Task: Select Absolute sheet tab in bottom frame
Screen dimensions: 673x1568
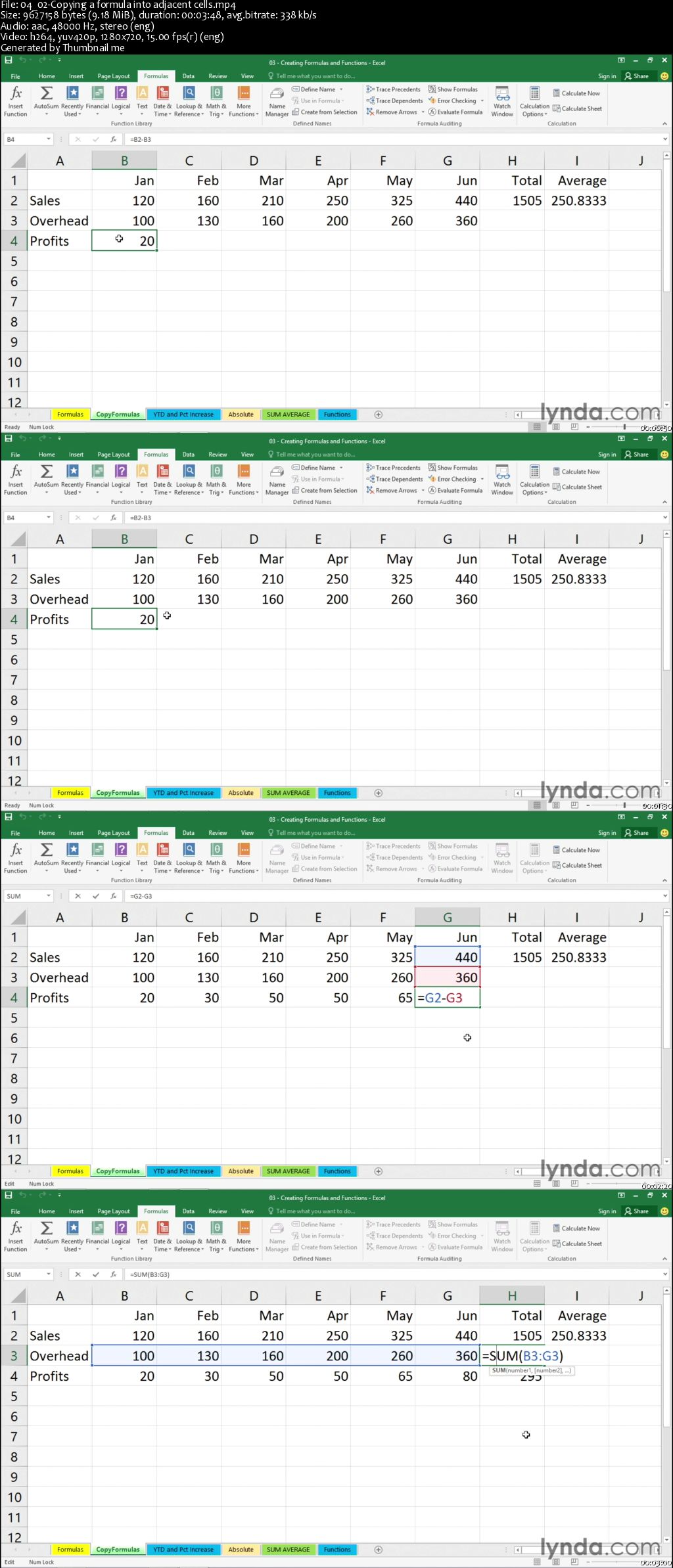Action: pos(241,1550)
